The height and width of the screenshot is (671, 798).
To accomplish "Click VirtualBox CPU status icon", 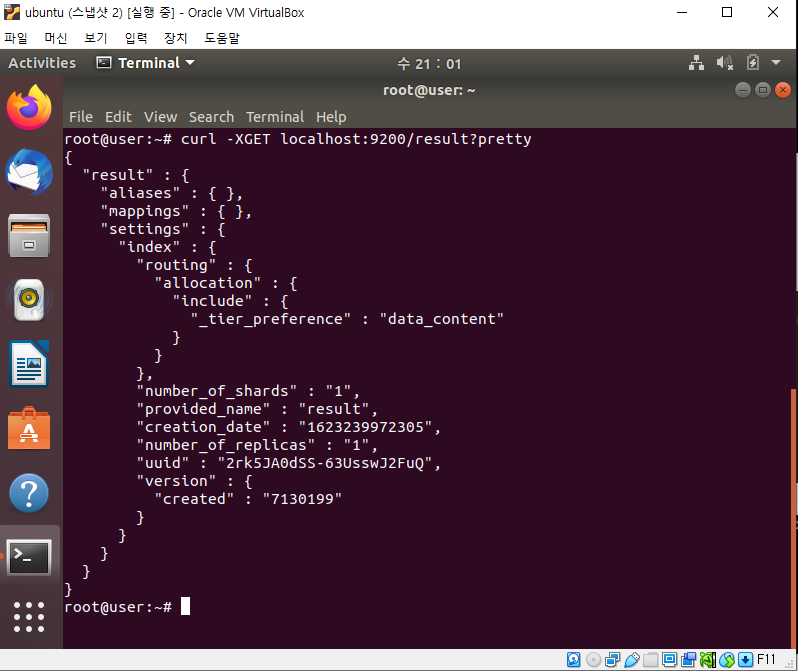I will click(707, 660).
